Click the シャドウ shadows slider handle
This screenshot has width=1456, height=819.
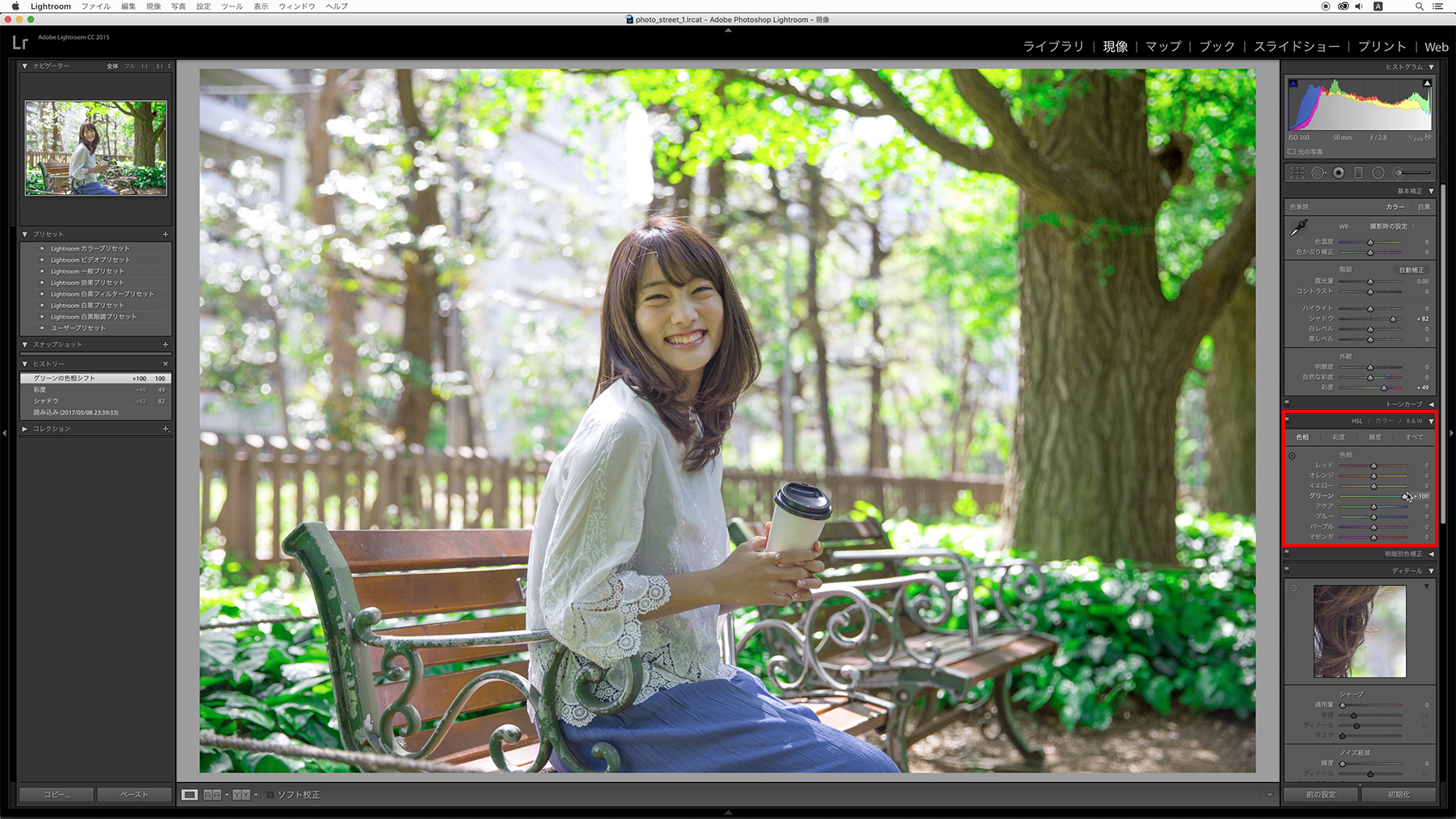(1393, 319)
